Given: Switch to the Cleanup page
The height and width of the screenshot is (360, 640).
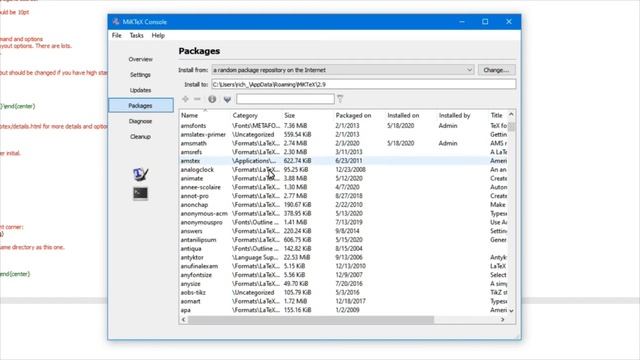Looking at the screenshot, I should tap(140, 137).
